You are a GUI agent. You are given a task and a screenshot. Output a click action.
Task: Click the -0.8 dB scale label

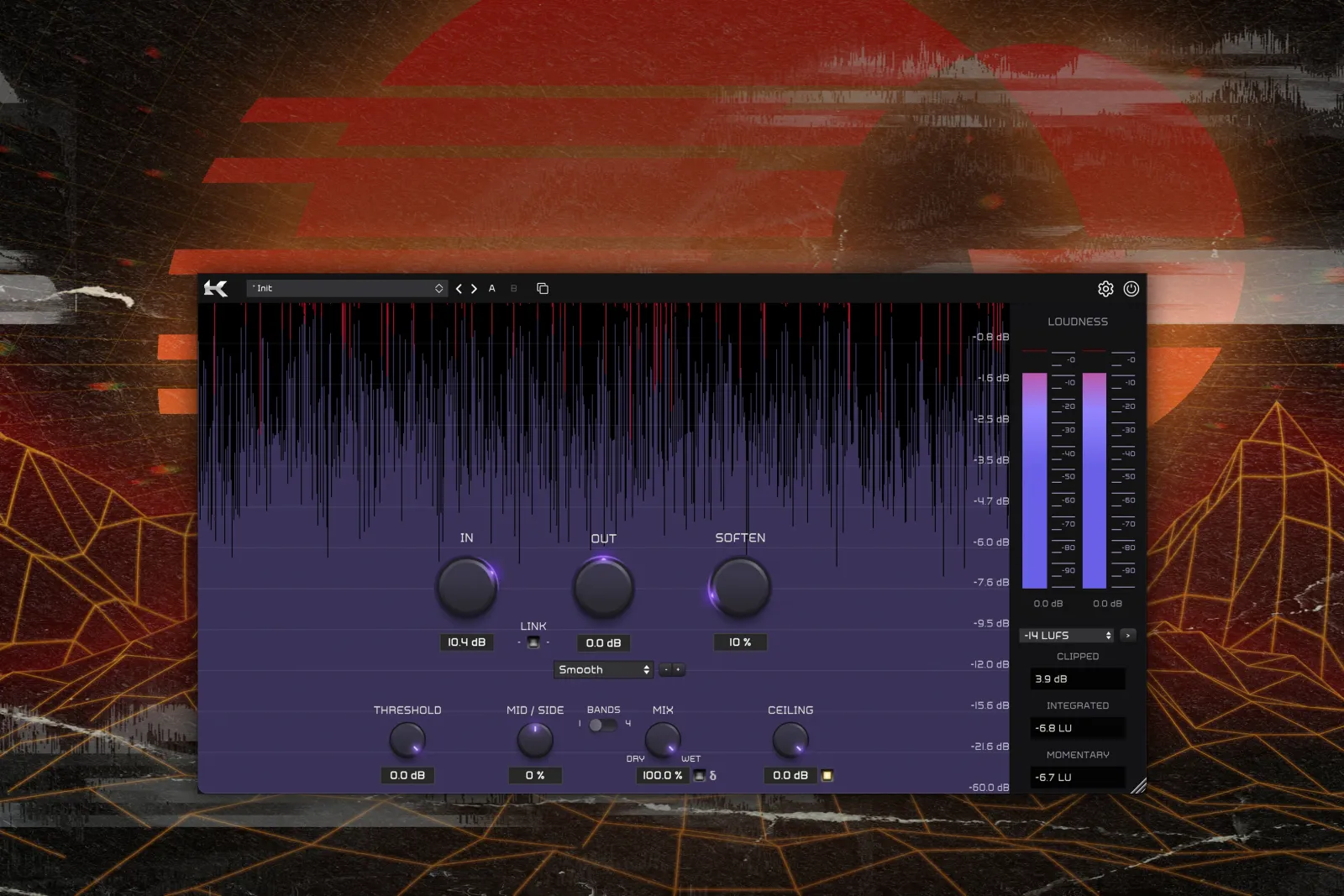click(x=991, y=337)
